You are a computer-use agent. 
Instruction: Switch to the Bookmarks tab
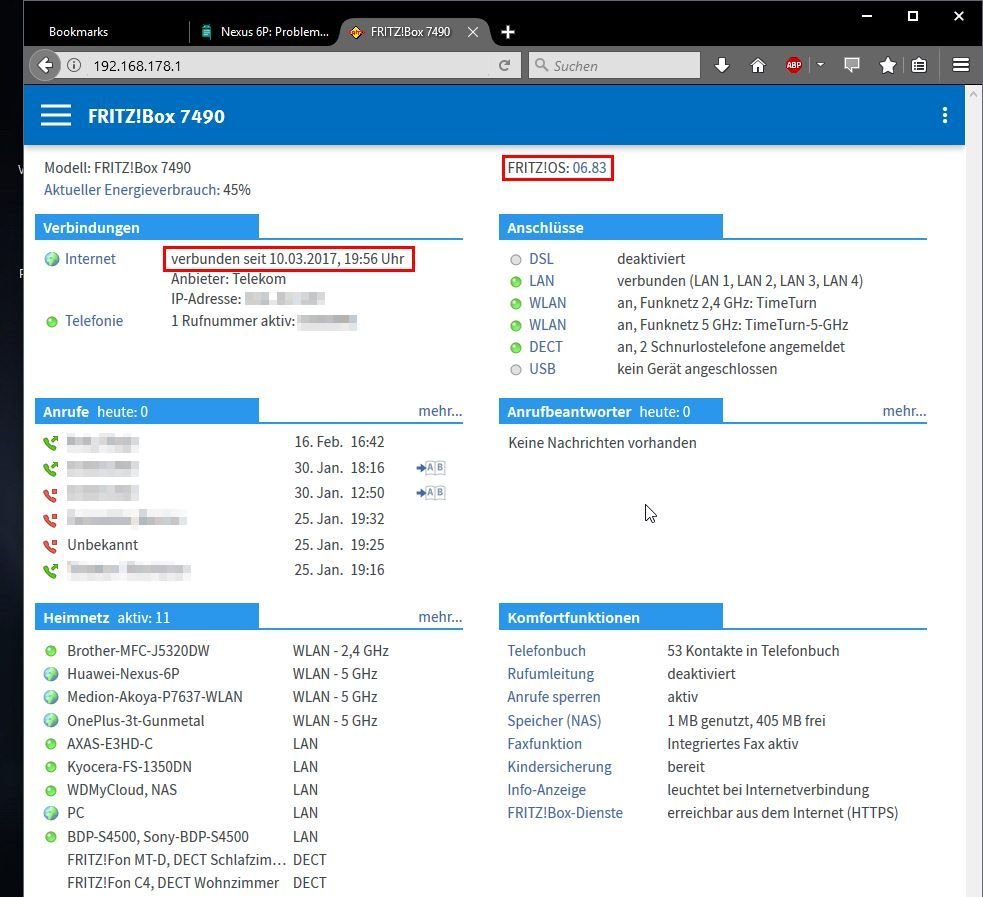pyautogui.click(x=78, y=32)
